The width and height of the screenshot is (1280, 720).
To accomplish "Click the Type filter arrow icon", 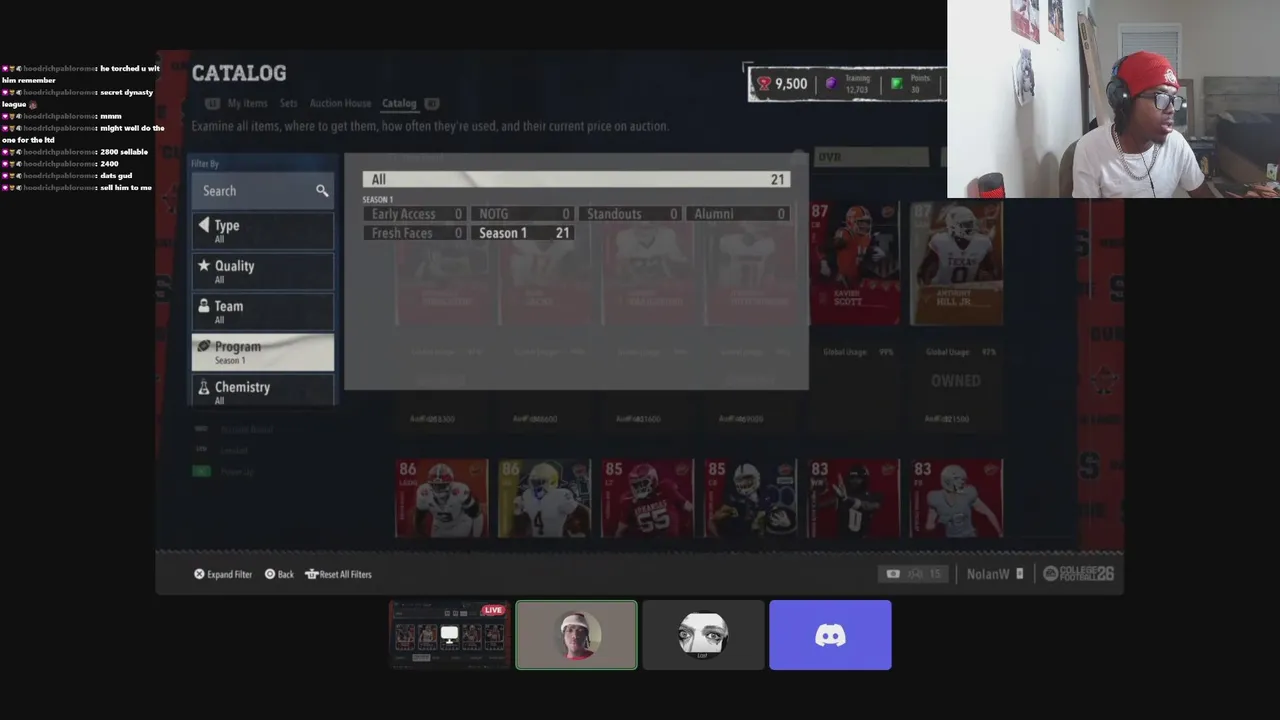I will click(x=204, y=225).
